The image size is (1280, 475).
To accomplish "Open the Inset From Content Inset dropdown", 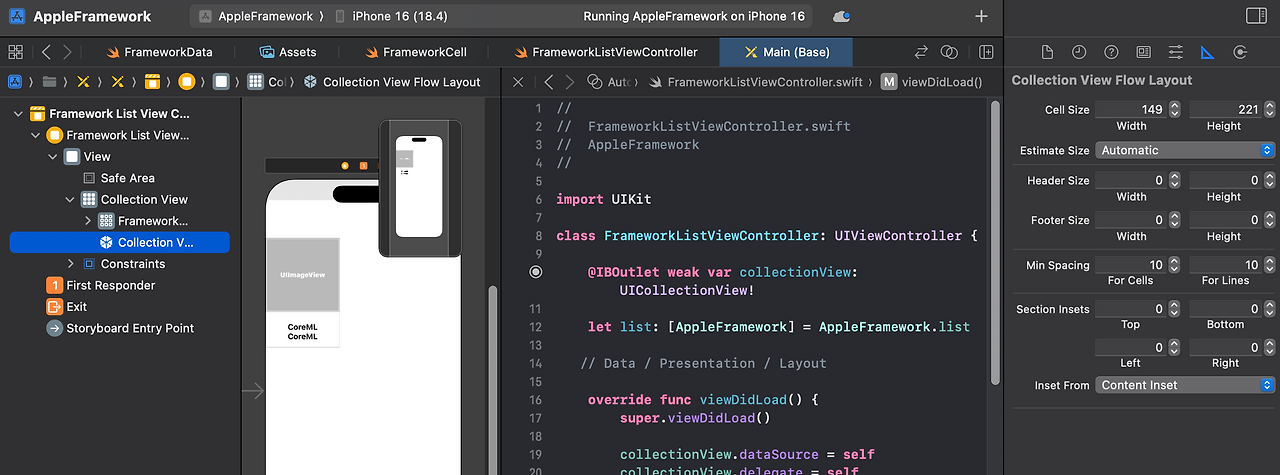I will tap(1185, 385).
